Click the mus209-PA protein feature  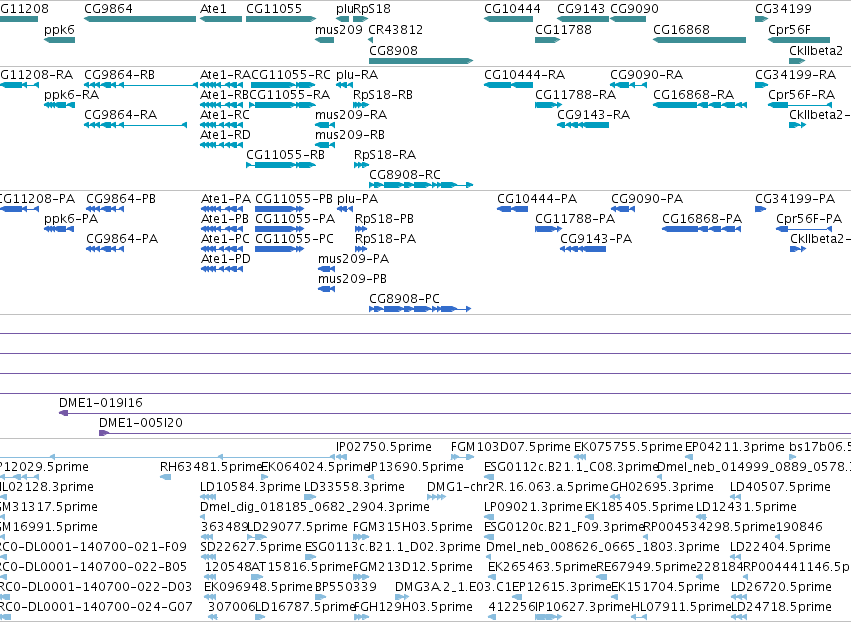tap(326, 269)
